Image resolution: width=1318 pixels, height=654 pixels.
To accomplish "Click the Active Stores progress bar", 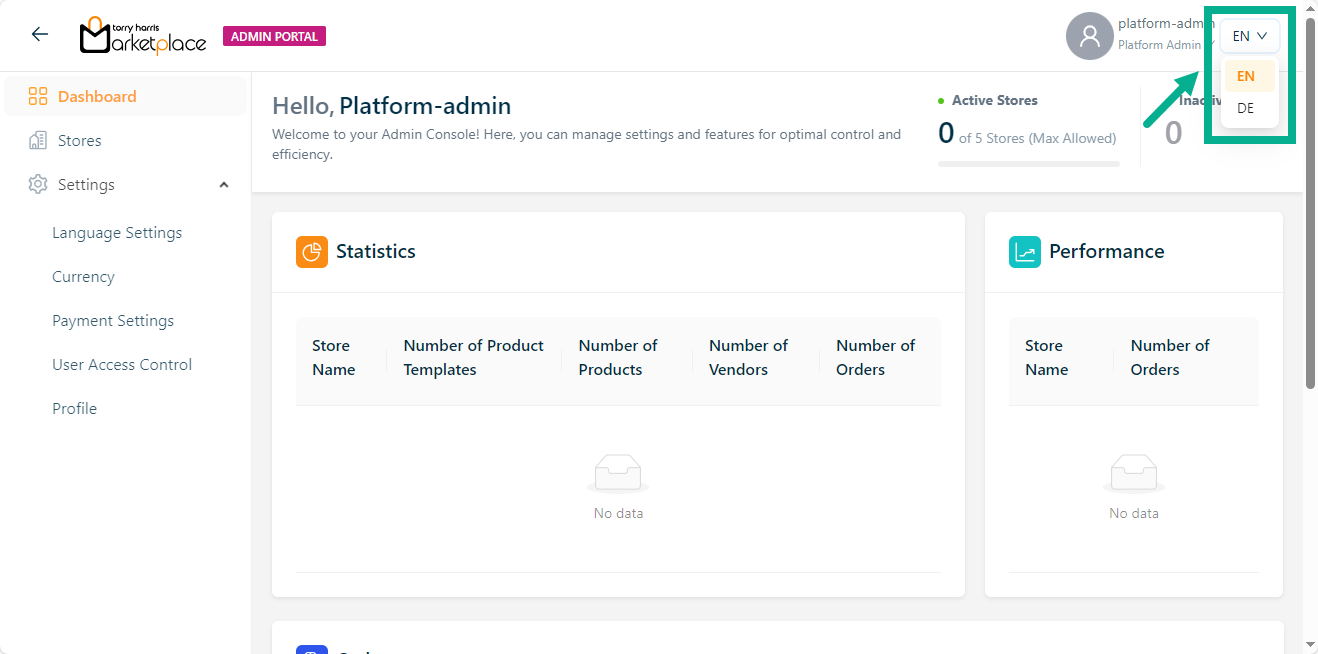I will 1028,163.
